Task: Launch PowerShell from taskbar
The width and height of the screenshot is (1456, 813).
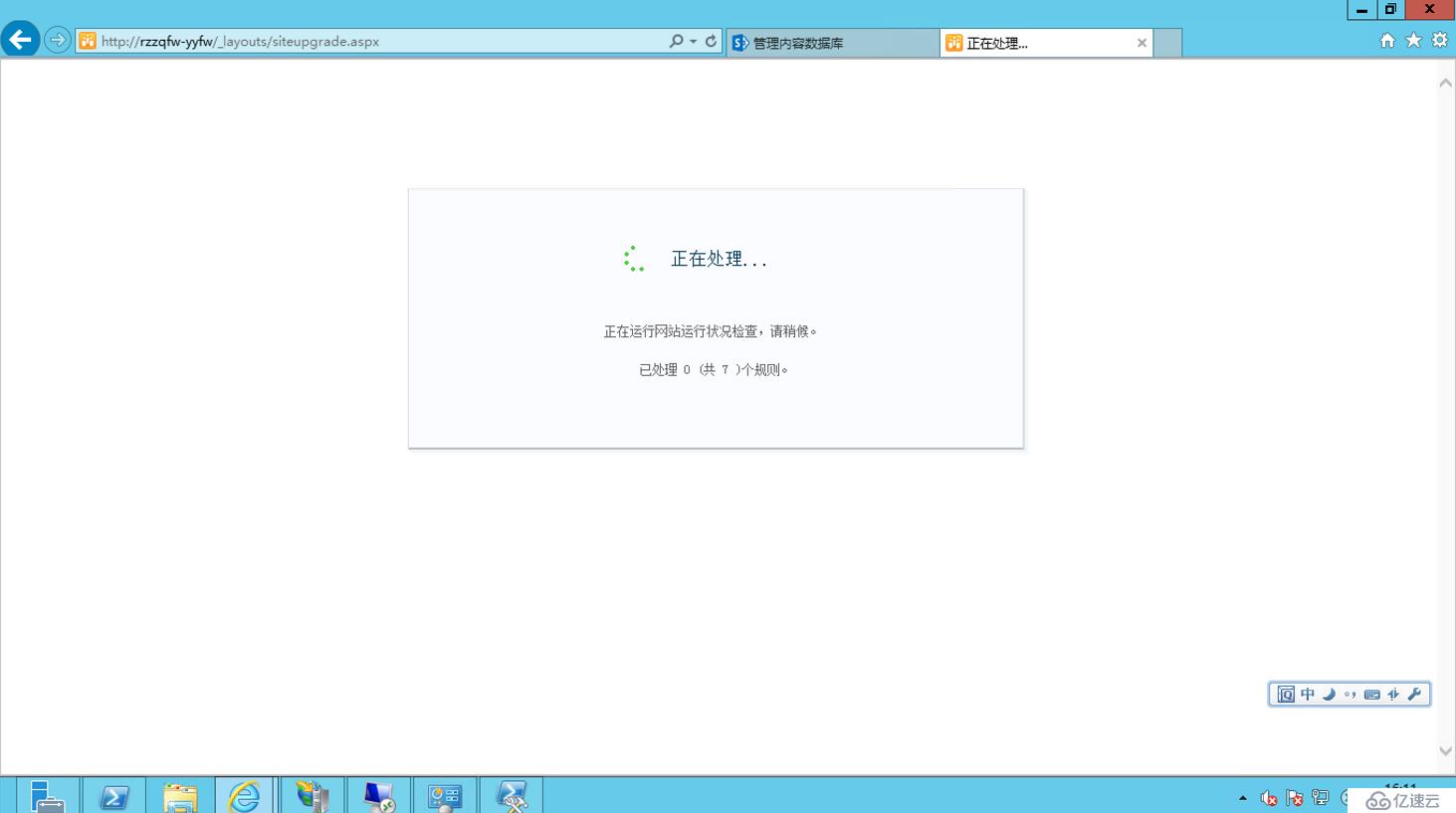Action: tap(113, 797)
